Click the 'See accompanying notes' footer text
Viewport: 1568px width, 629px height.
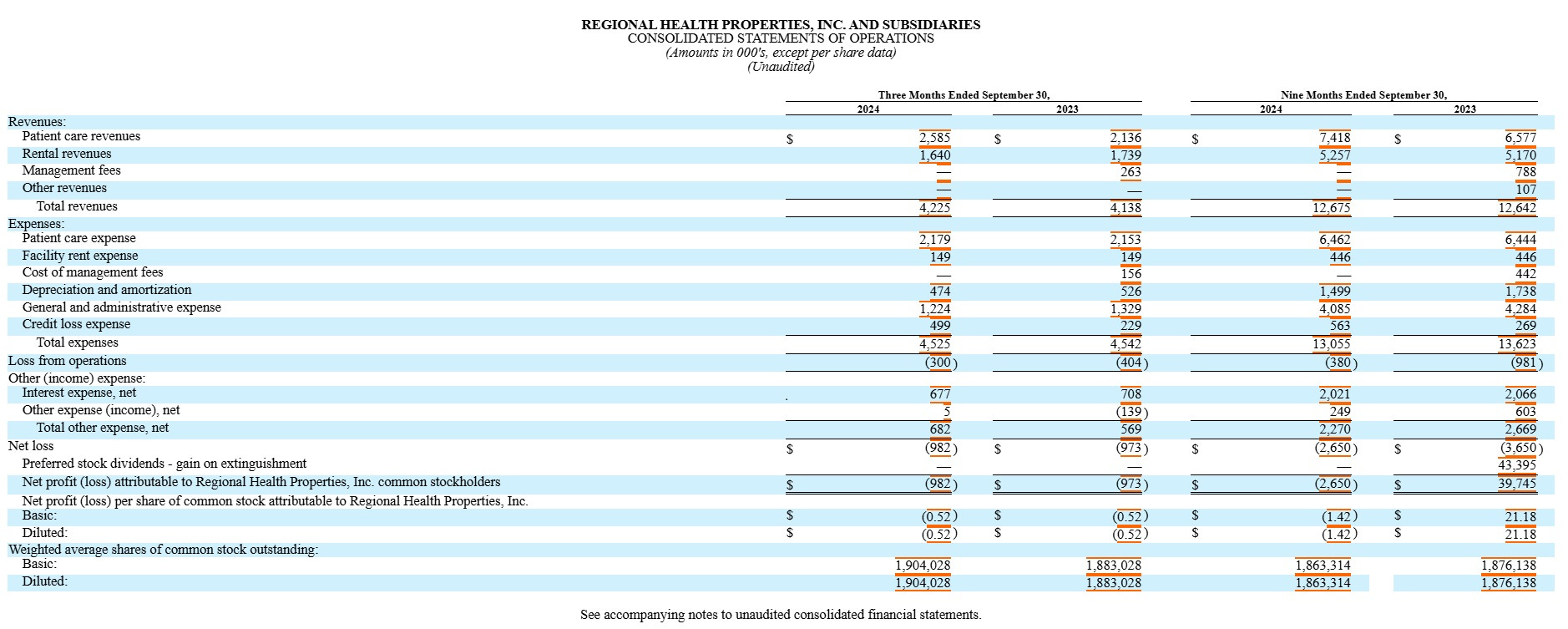(x=781, y=615)
